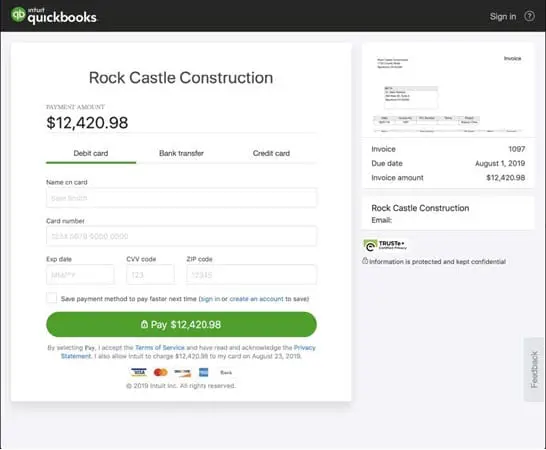Image resolution: width=546 pixels, height=450 pixels.
Task: Open the Terms of Service link
Action: [x=160, y=348]
